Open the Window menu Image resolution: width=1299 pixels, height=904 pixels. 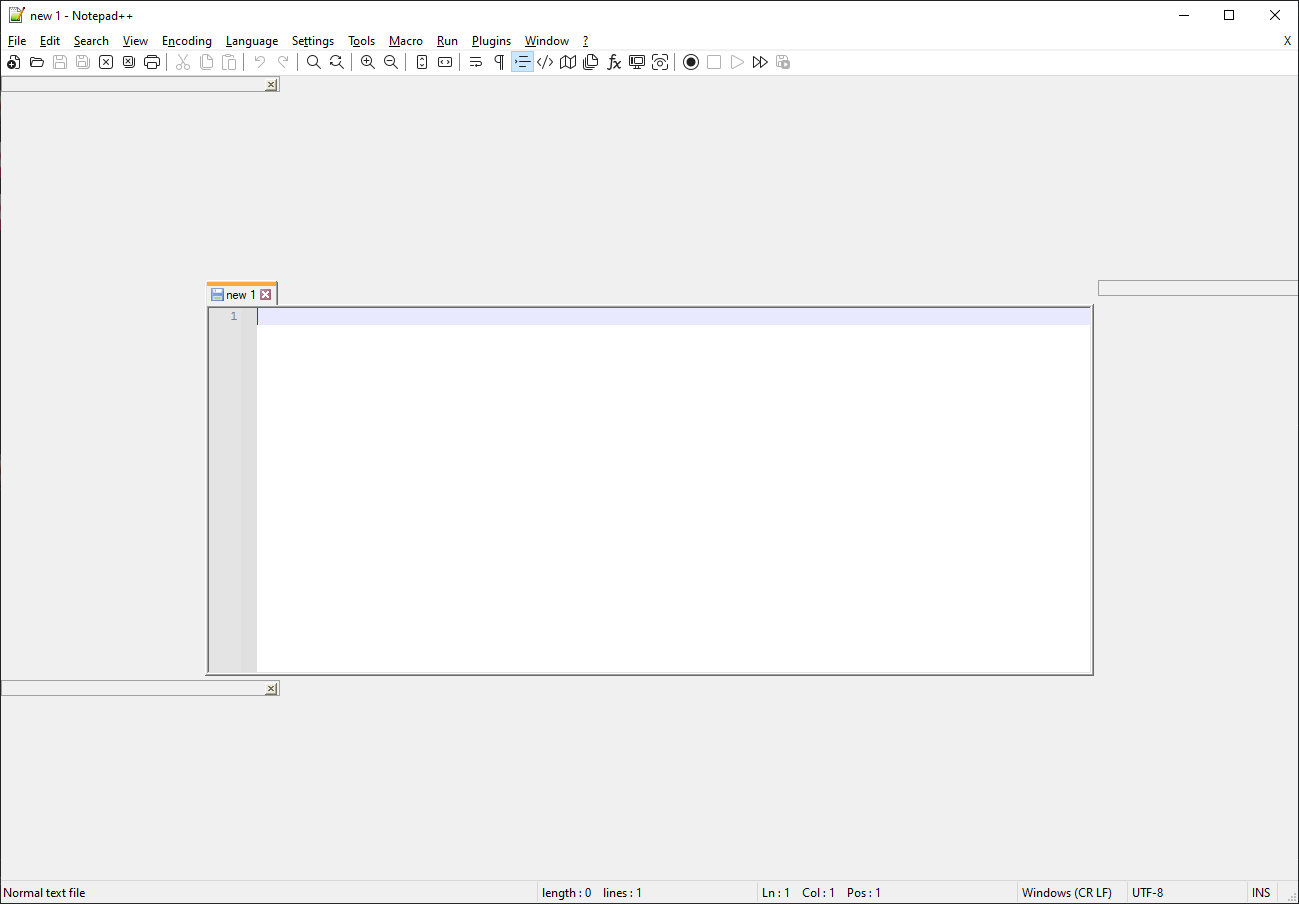point(547,41)
